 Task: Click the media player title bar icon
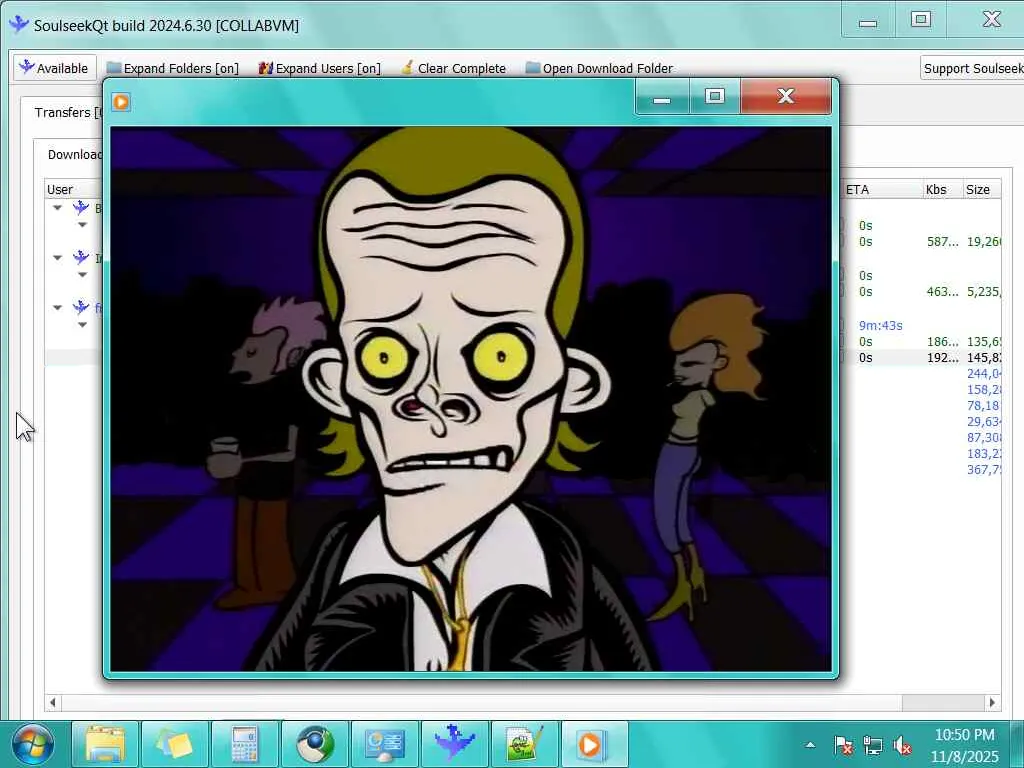coord(121,102)
